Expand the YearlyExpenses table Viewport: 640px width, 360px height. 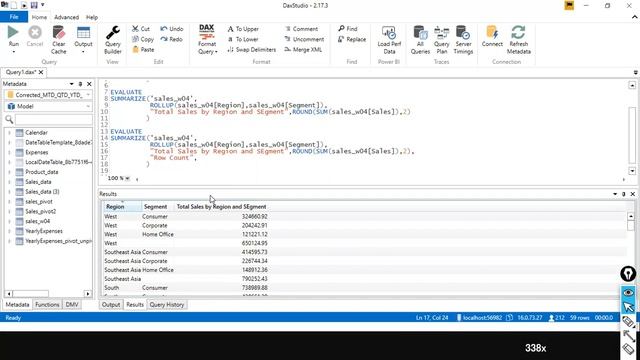tap(9, 231)
